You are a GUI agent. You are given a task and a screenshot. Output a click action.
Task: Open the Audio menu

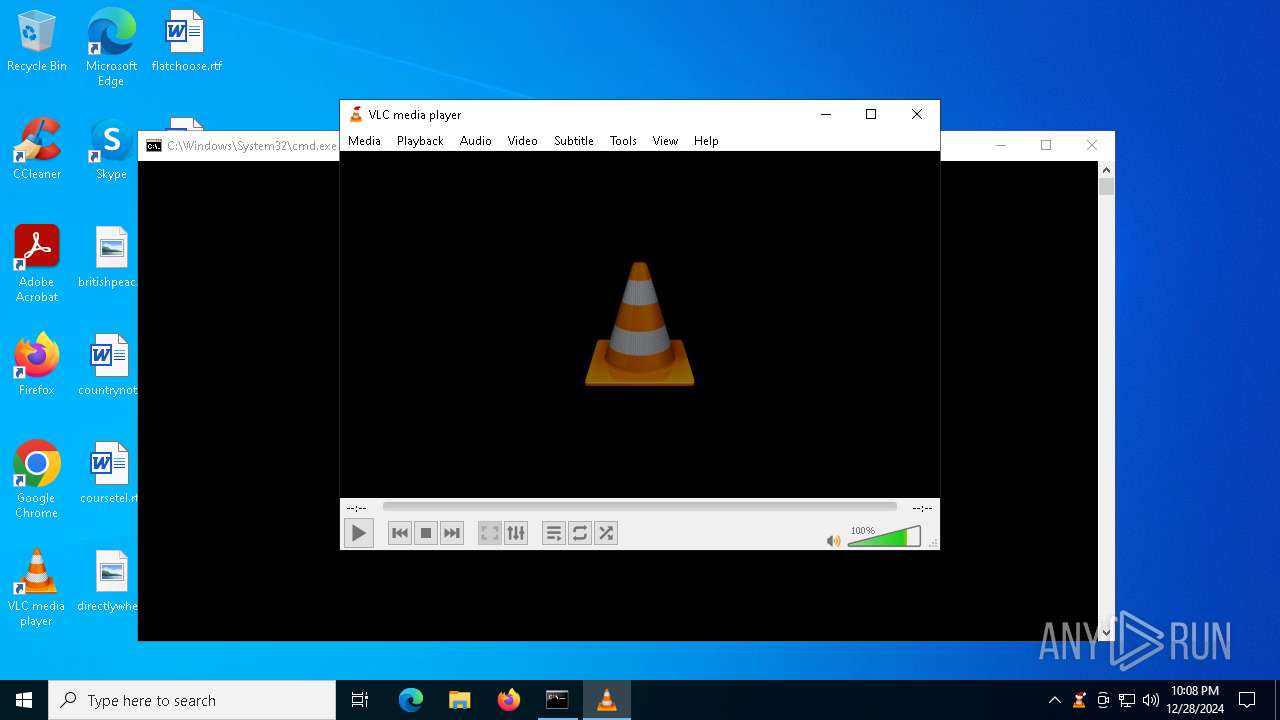coord(476,141)
